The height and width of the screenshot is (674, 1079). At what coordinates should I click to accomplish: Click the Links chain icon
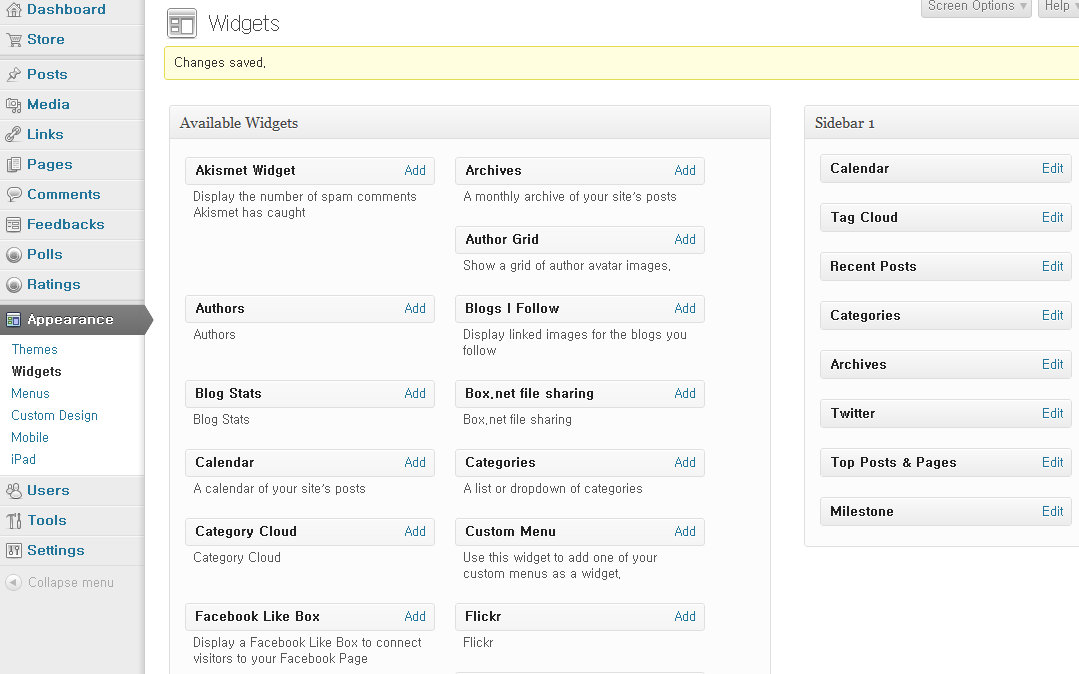click(14, 135)
